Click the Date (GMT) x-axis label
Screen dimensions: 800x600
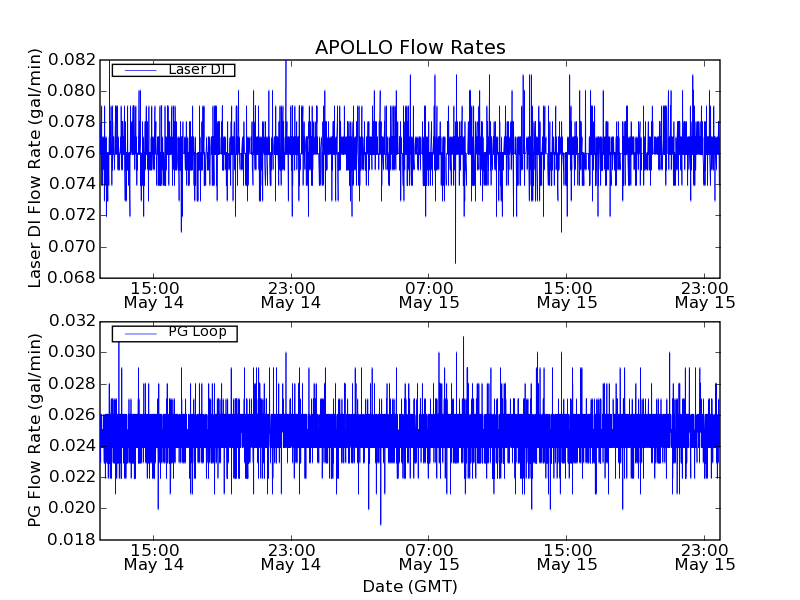coord(410,586)
